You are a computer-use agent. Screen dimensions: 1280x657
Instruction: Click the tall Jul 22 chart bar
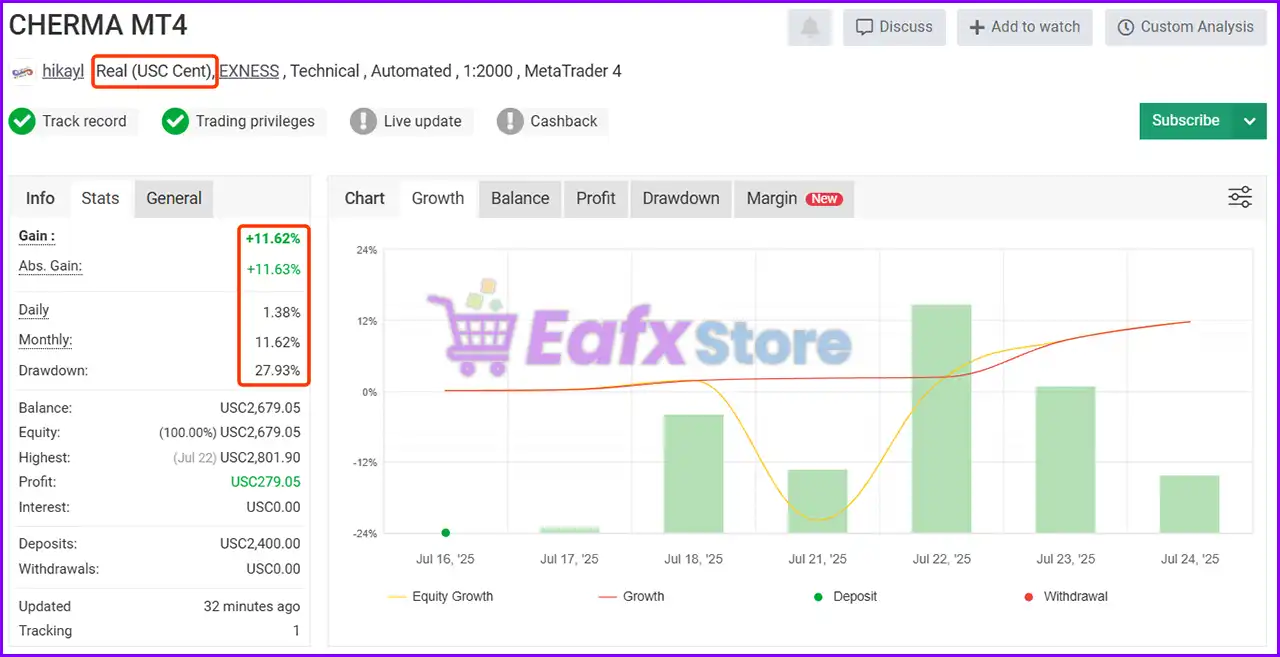pyautogui.click(x=941, y=419)
